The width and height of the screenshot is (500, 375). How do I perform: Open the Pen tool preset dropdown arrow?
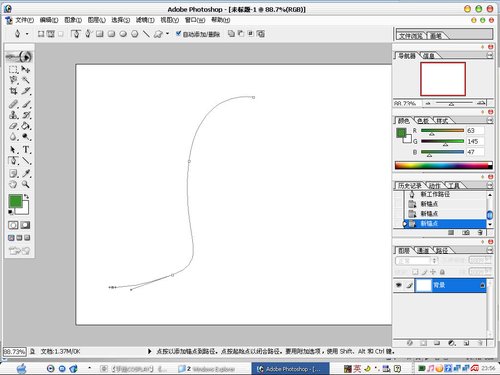[x=27, y=34]
